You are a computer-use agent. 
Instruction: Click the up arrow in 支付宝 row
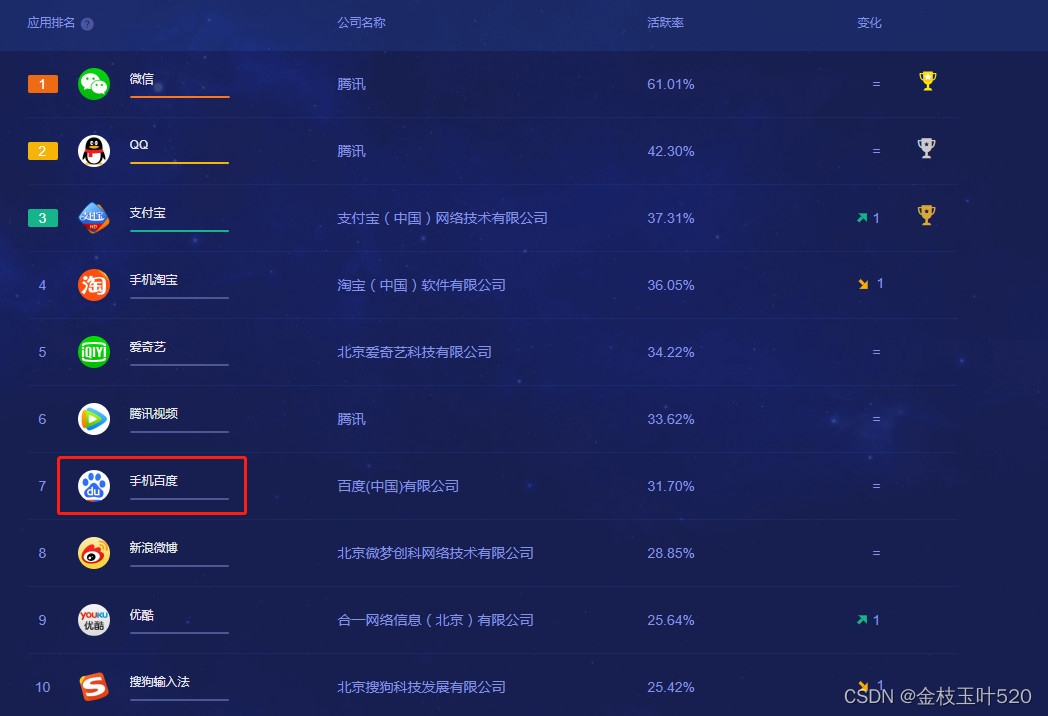(x=862, y=218)
